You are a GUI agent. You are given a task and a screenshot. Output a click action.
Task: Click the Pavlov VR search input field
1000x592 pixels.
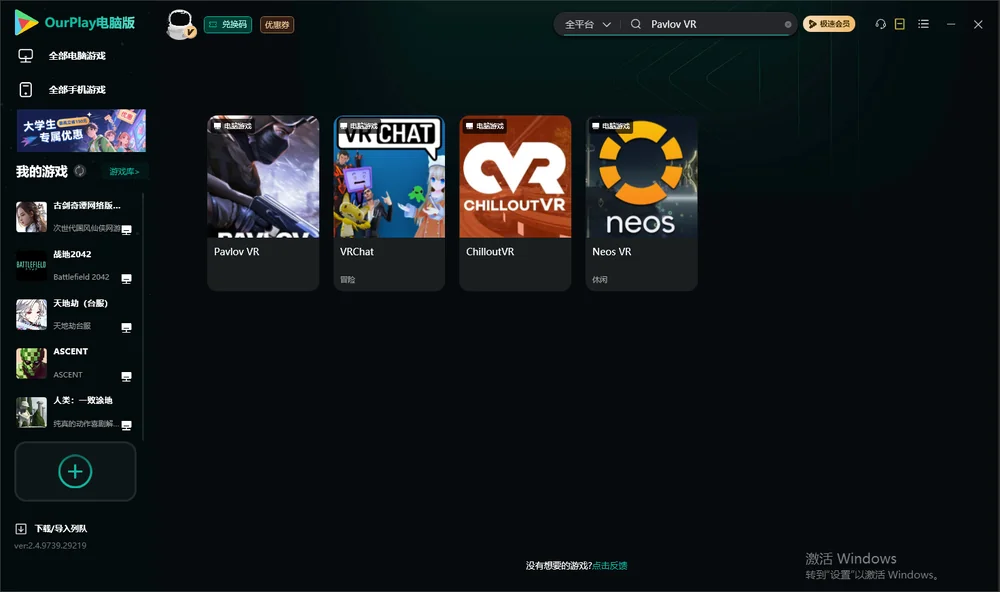[714, 24]
